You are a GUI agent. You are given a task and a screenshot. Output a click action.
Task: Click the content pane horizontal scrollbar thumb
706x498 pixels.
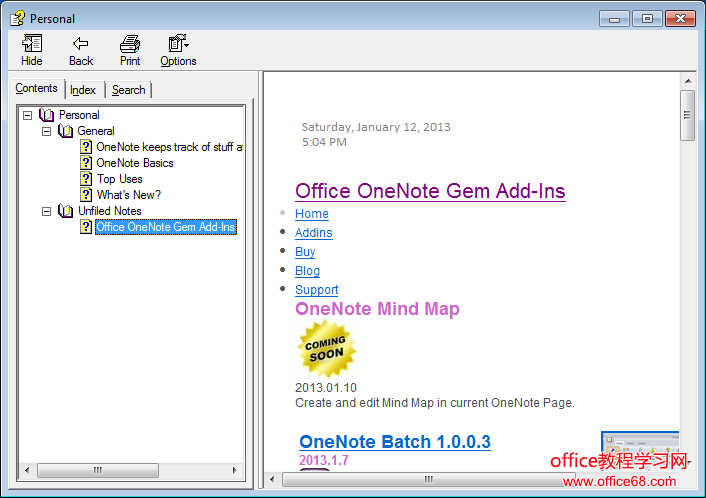(428, 480)
